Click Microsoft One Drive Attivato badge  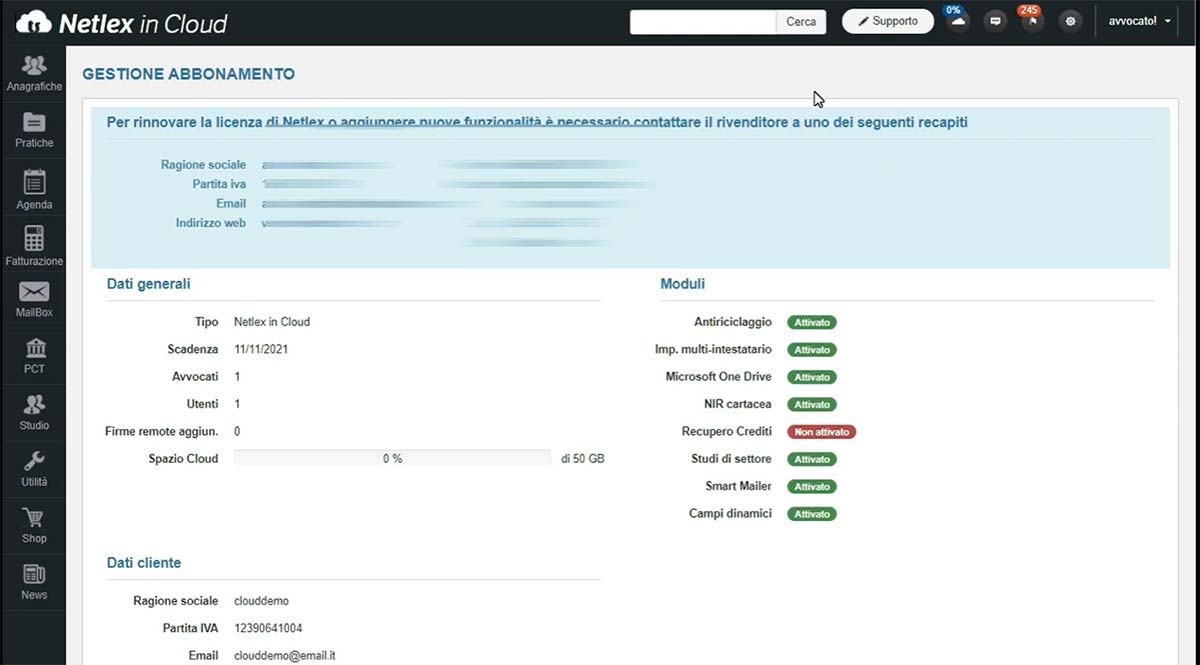click(x=812, y=377)
